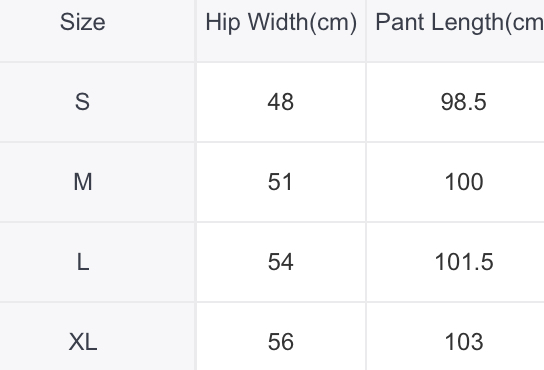Viewport: 544px width, 370px height.
Task: Click the word Pant in header
Action: (x=400, y=22)
